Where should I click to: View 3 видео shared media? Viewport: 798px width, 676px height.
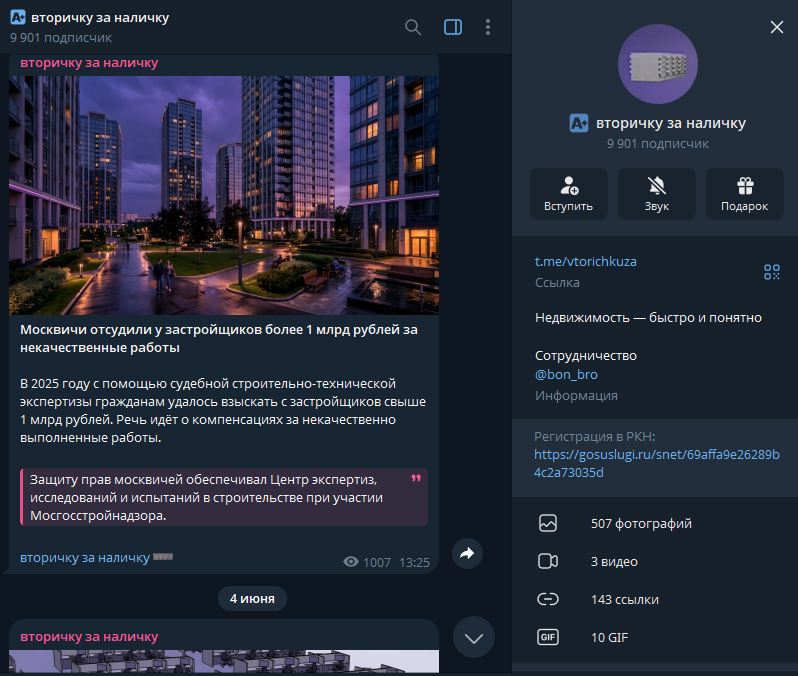coord(654,561)
